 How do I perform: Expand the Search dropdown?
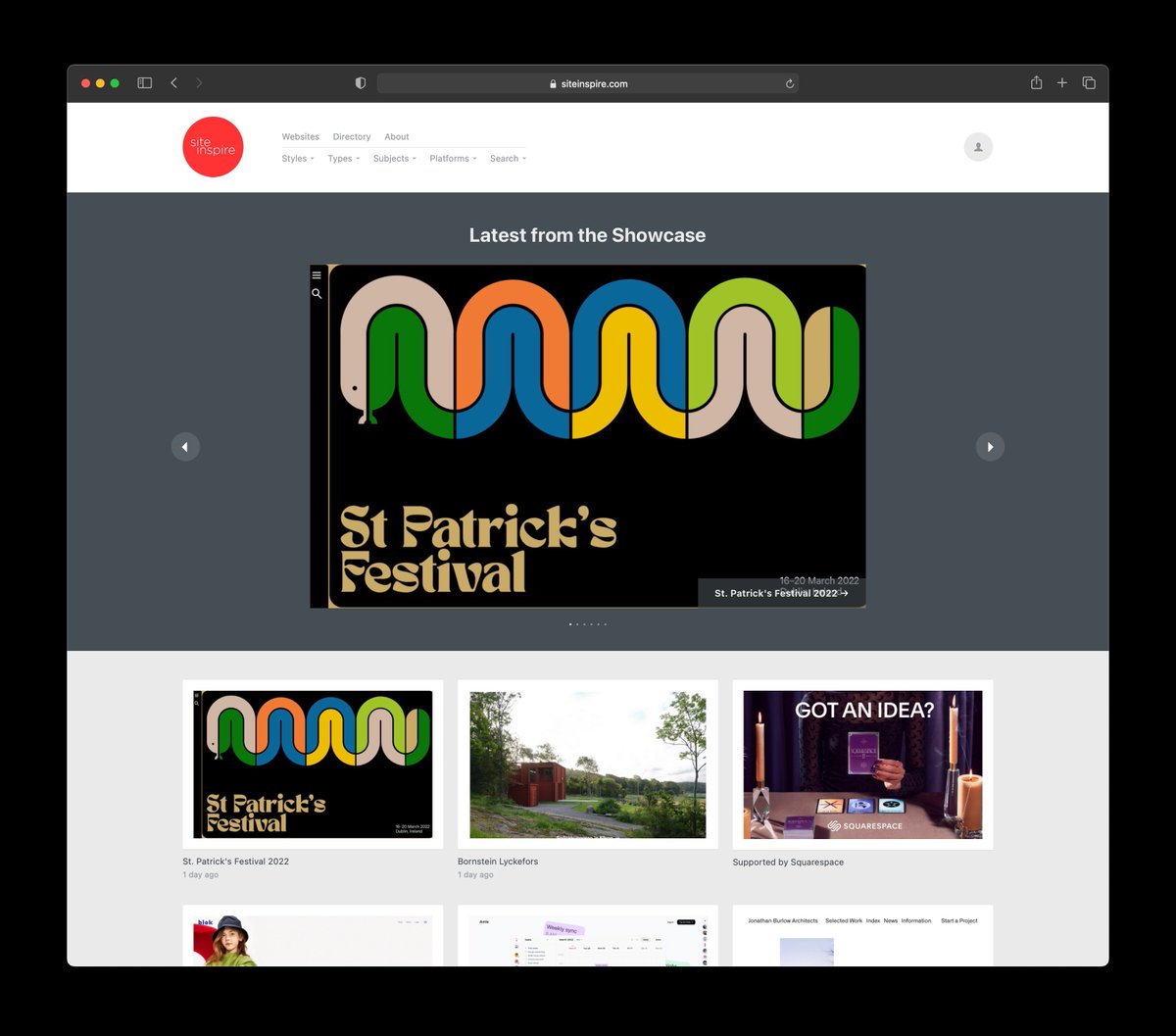[x=509, y=159]
